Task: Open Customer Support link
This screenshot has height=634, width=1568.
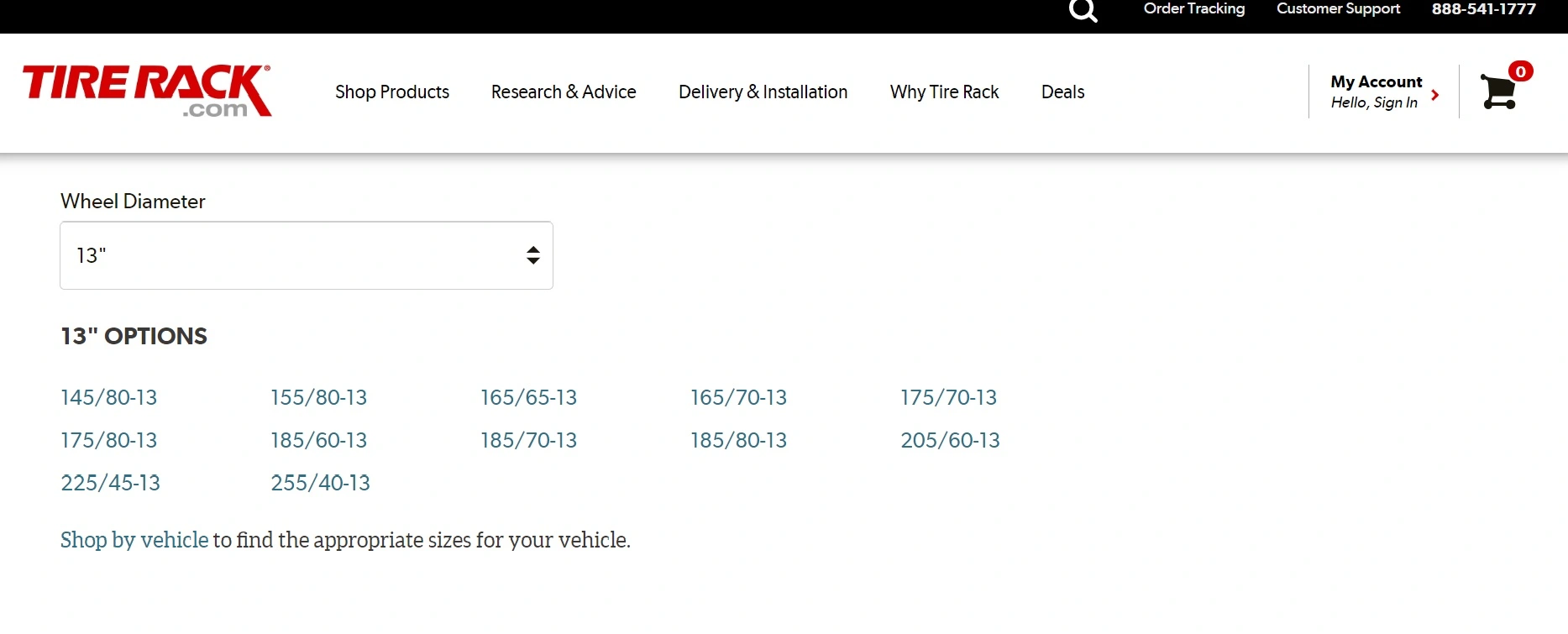Action: coord(1338,8)
